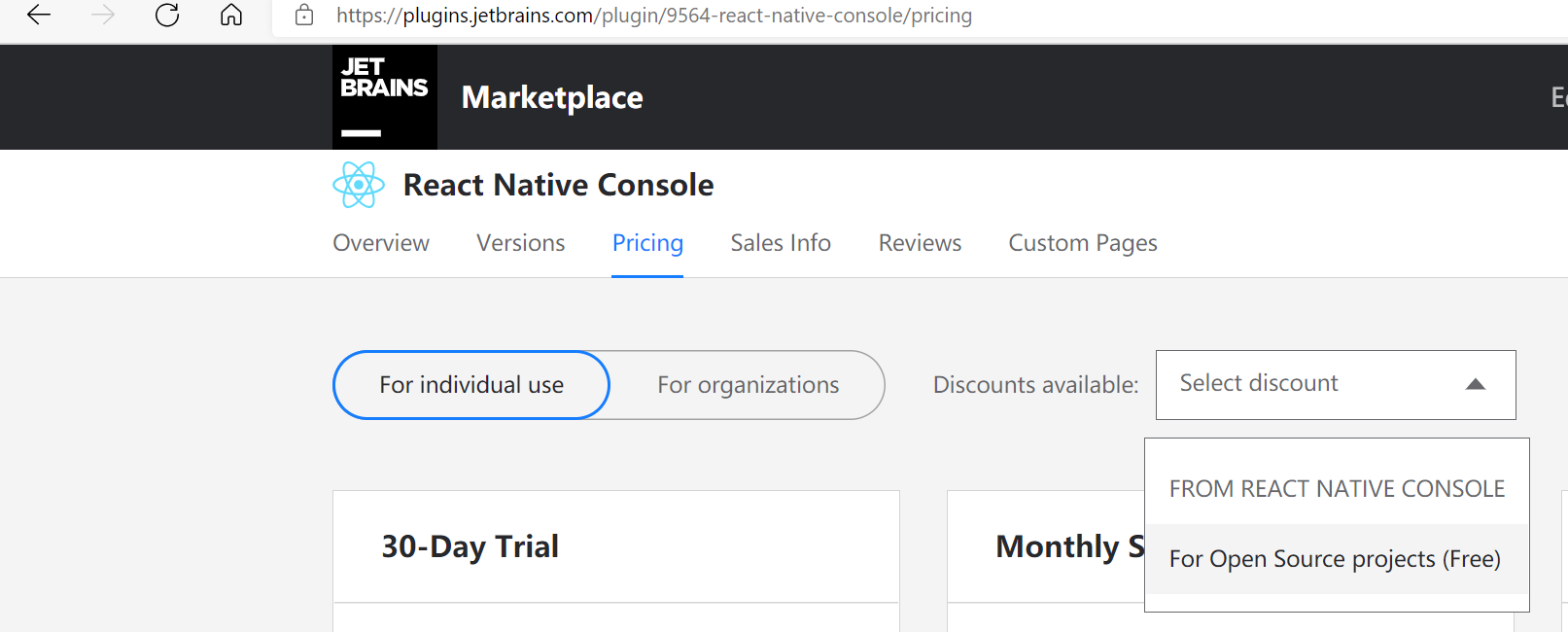
Task: Reload the page with refresh icon
Action: (x=167, y=16)
